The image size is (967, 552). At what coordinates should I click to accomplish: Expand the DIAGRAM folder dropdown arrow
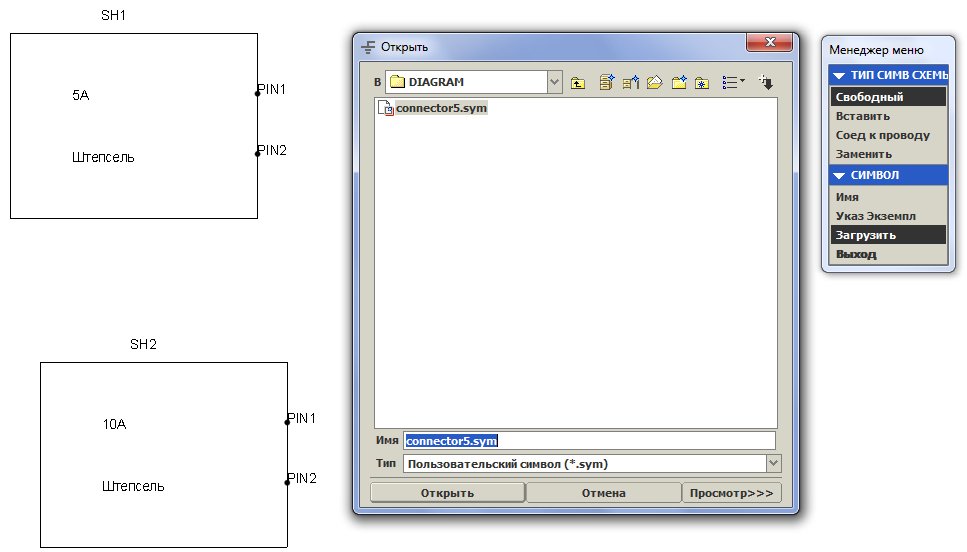pos(554,81)
